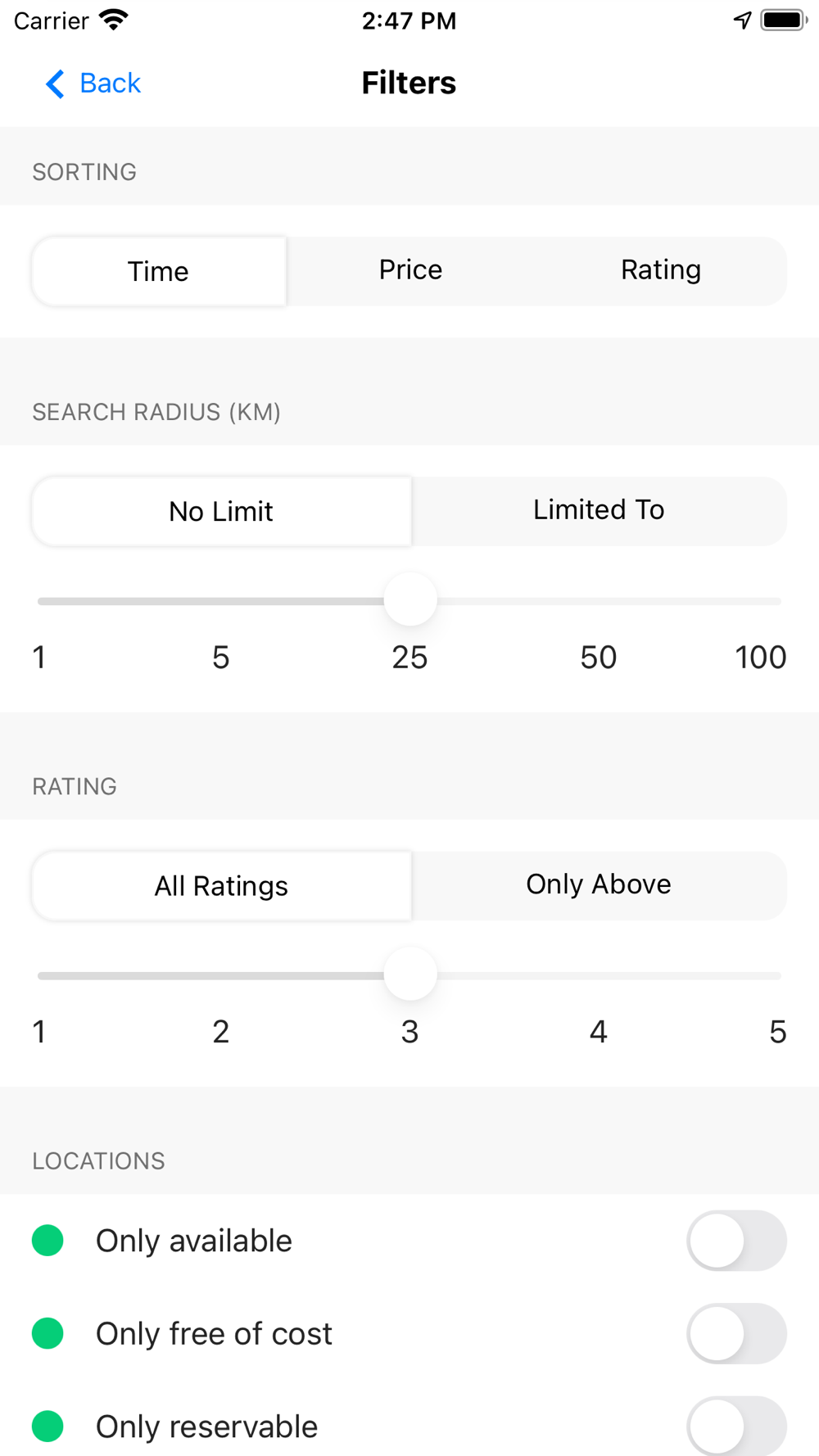
Task: Toggle the Only reservable switch
Action: coord(736,1426)
